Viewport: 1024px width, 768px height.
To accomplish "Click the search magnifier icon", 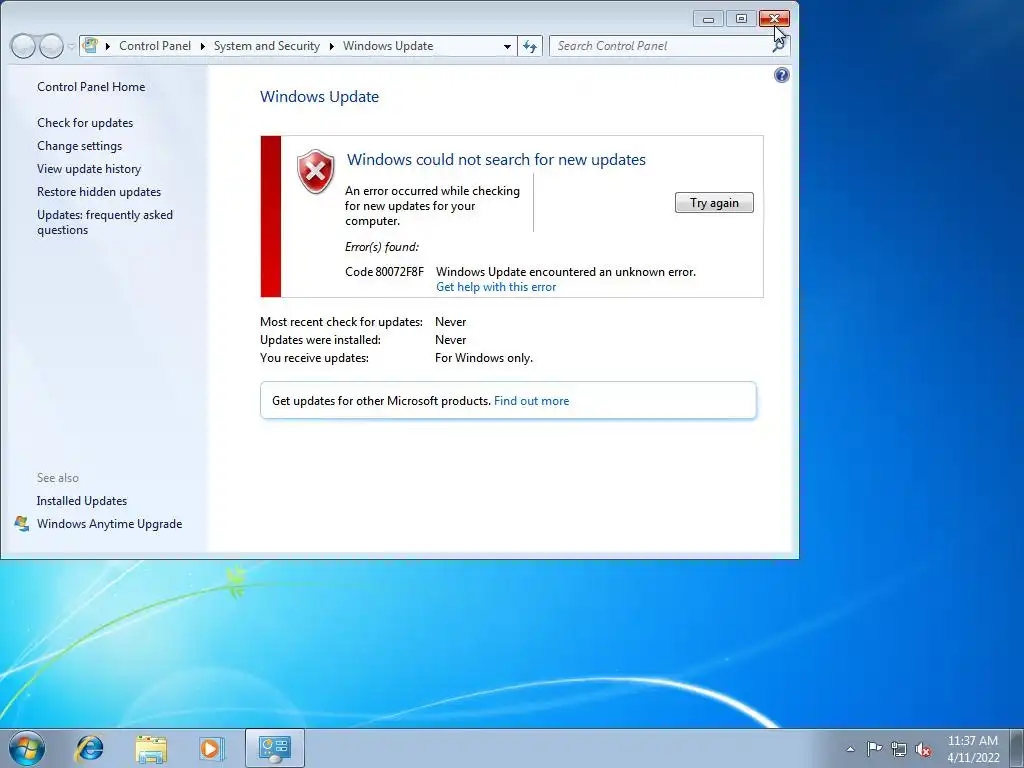I will 778,46.
